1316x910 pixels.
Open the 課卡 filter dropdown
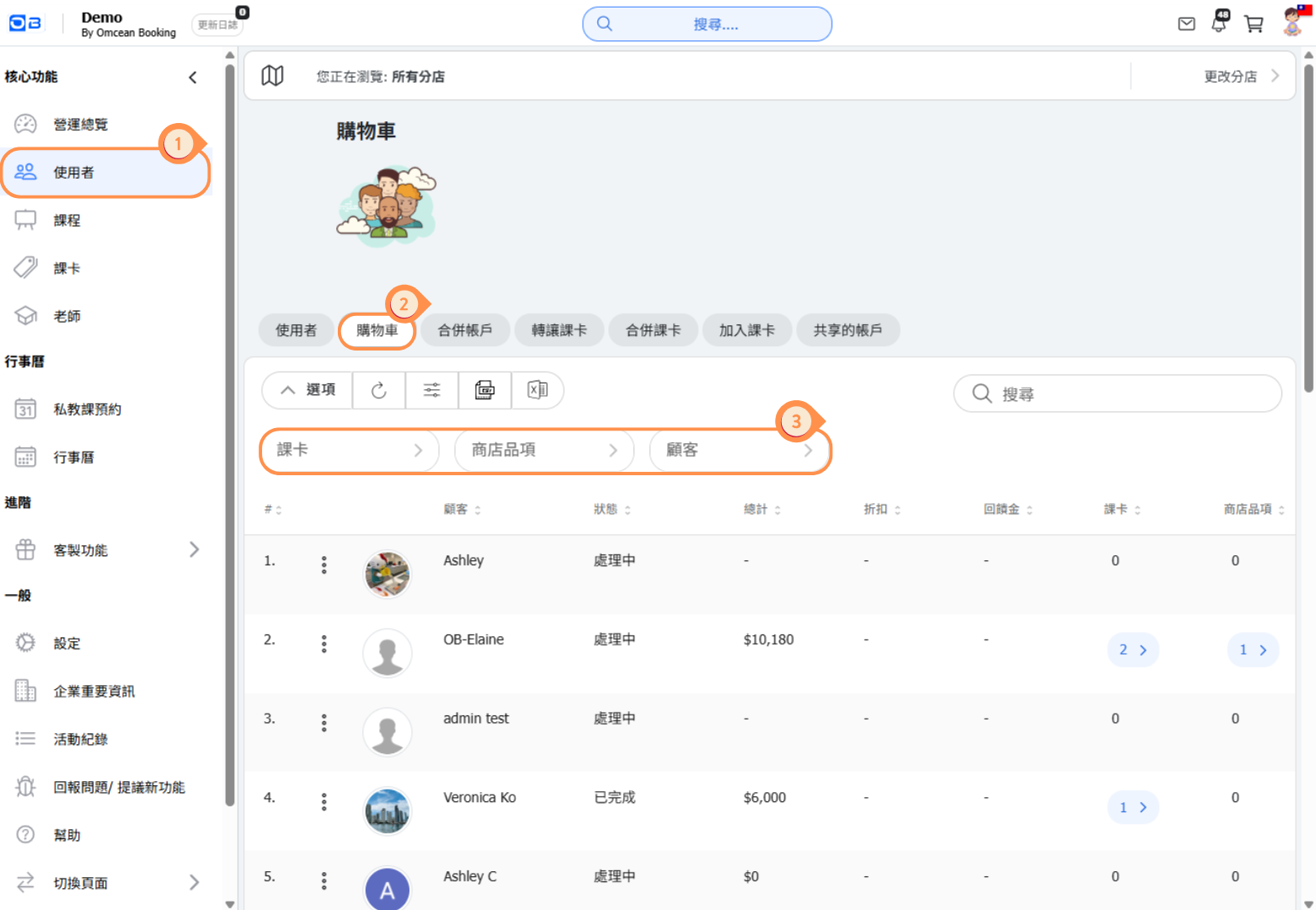(x=350, y=450)
